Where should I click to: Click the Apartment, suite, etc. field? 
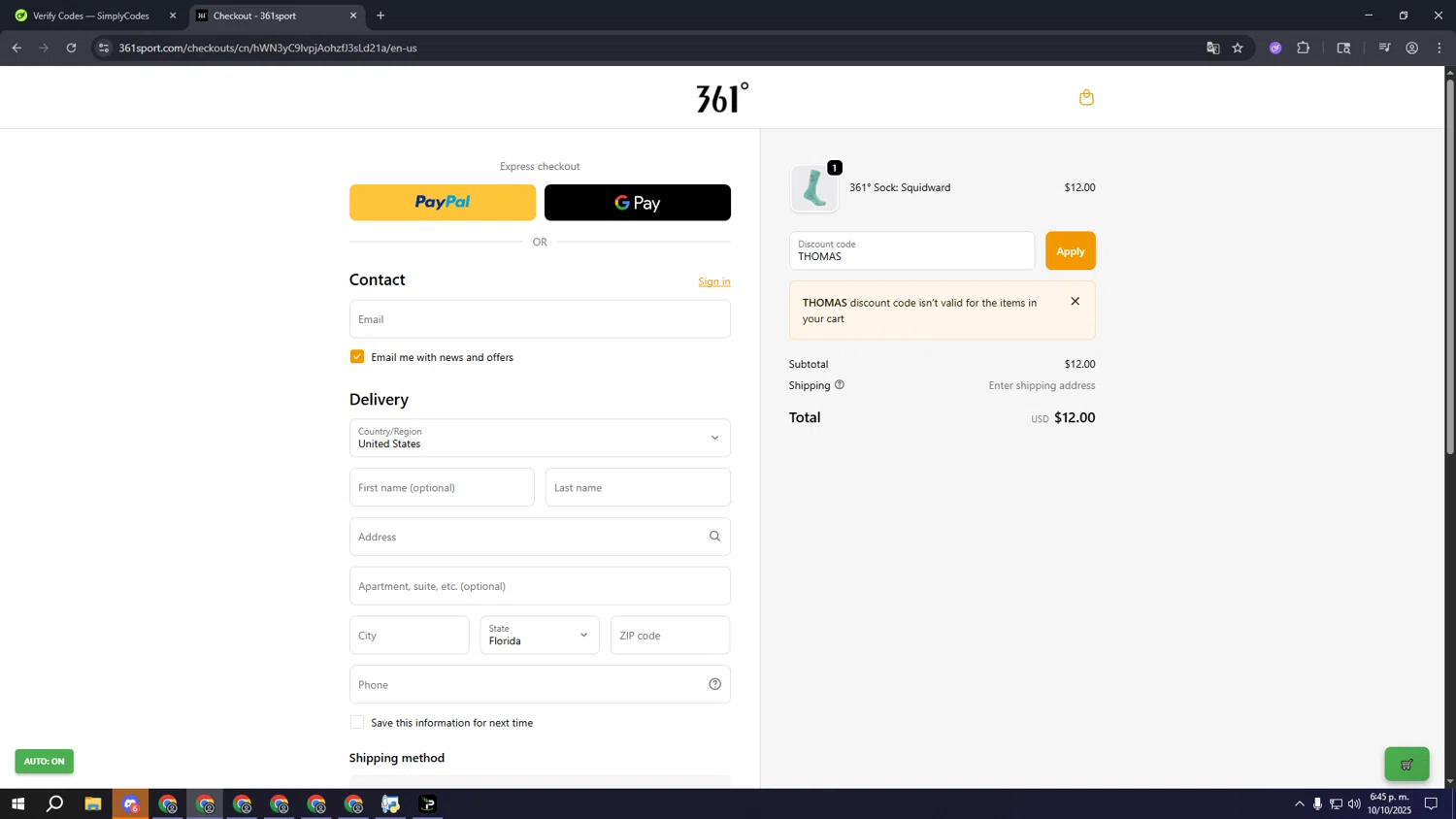[x=540, y=586]
